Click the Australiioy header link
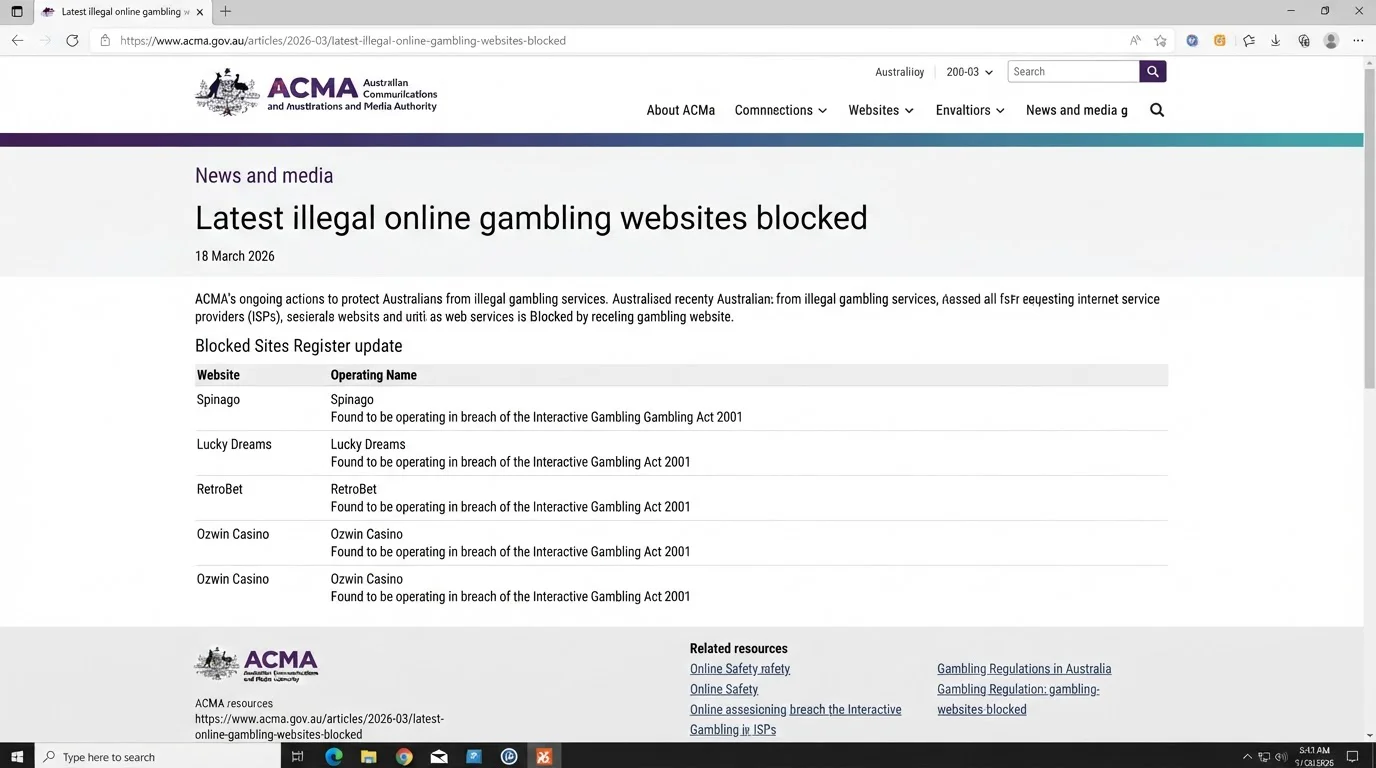This screenshot has width=1376, height=768. click(x=899, y=72)
